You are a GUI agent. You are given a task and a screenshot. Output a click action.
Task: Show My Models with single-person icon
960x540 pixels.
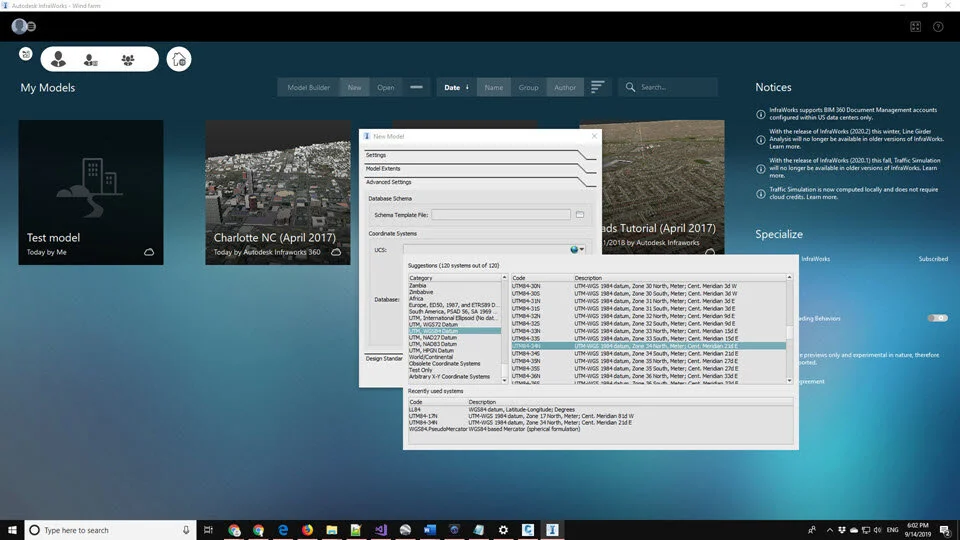[59, 59]
